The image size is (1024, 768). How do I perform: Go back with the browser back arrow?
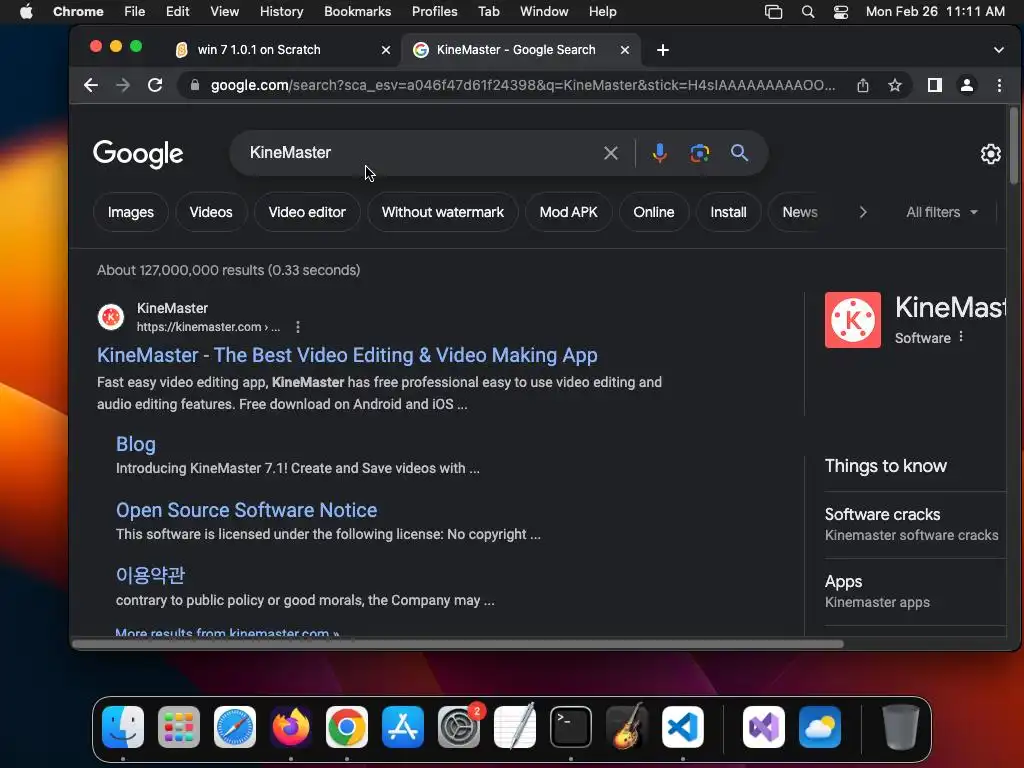91,85
